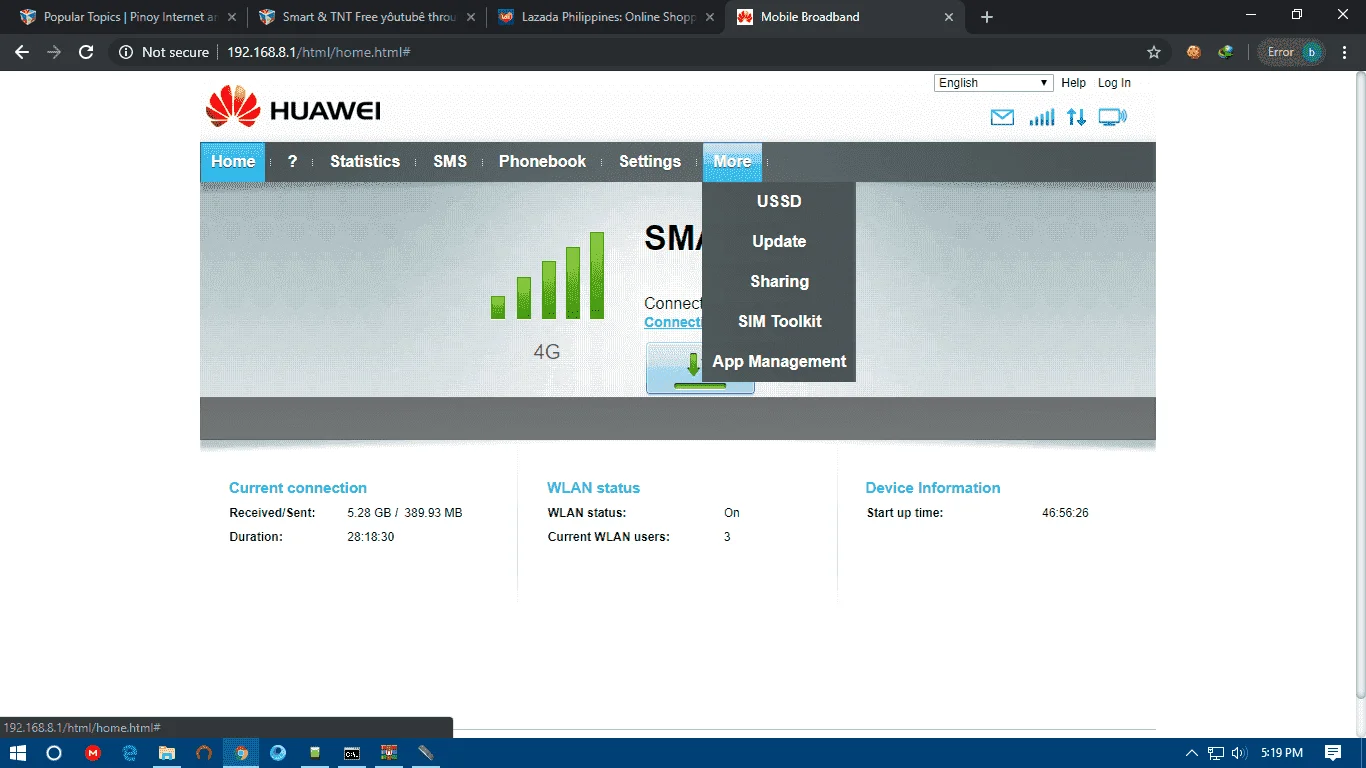Click the Help link
The width and height of the screenshot is (1366, 768).
click(1073, 83)
